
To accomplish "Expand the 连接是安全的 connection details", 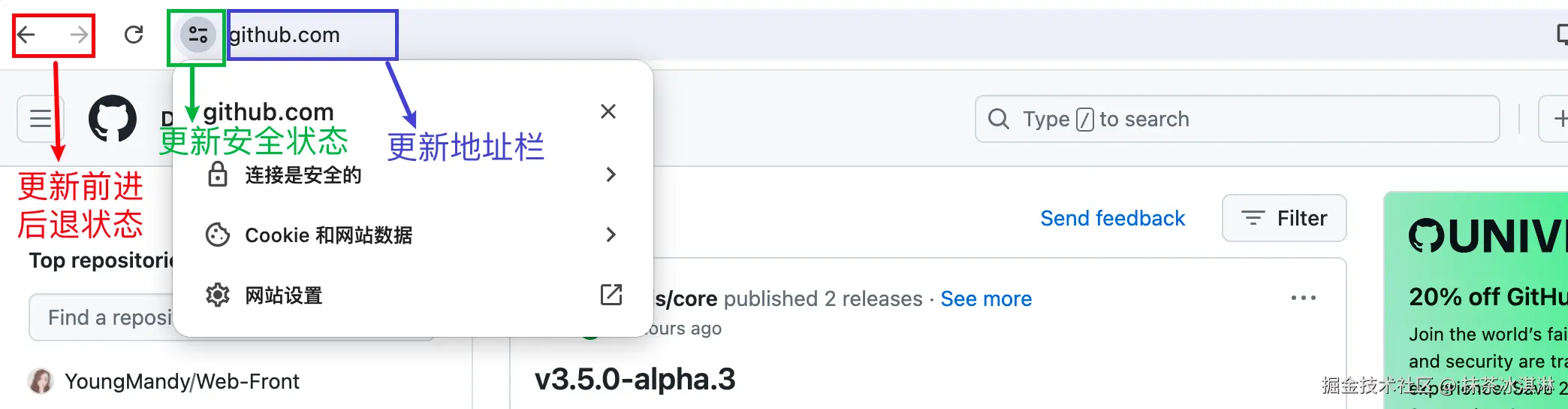I will (611, 175).
